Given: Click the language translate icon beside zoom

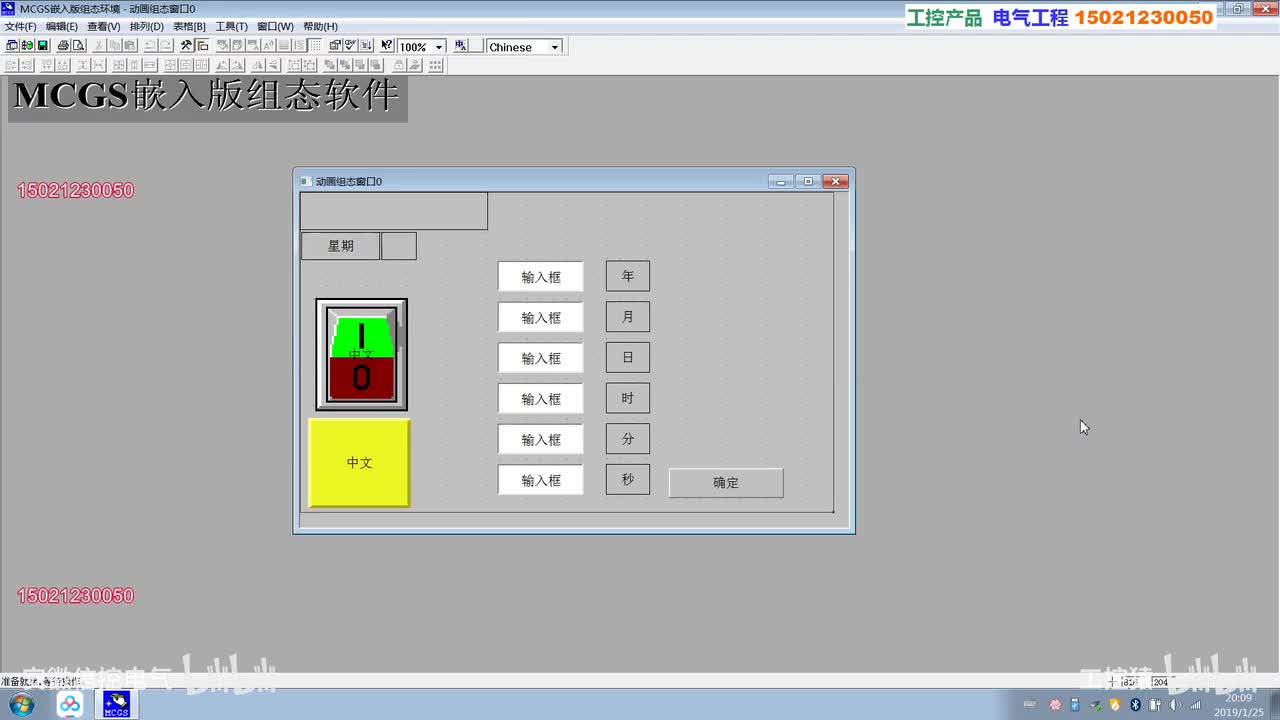Looking at the screenshot, I should pos(461,46).
